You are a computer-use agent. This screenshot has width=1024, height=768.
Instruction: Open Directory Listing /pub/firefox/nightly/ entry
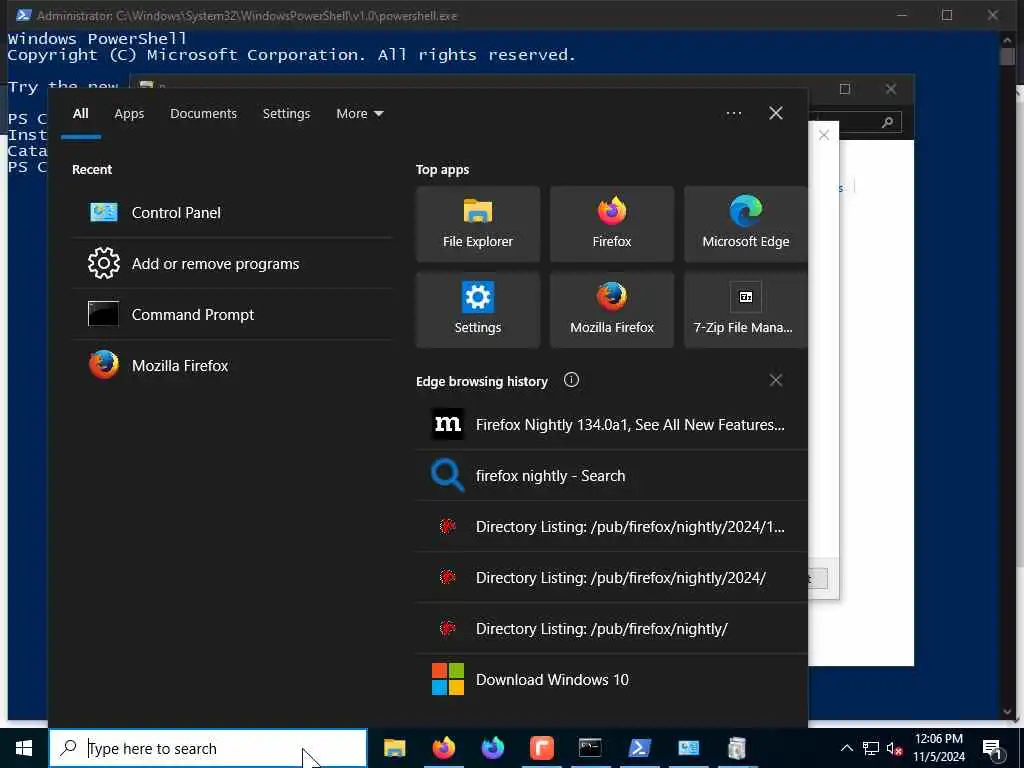(x=612, y=628)
